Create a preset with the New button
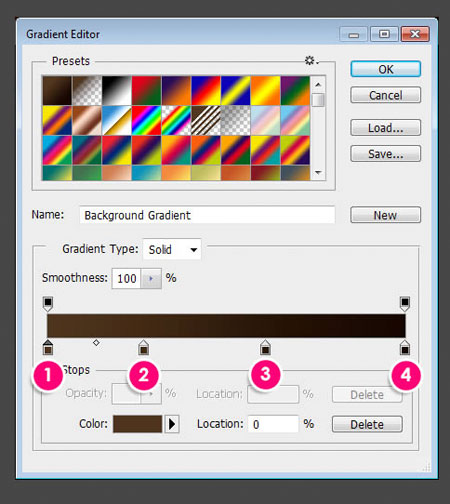Screen dimensions: 450x504 coord(386,215)
